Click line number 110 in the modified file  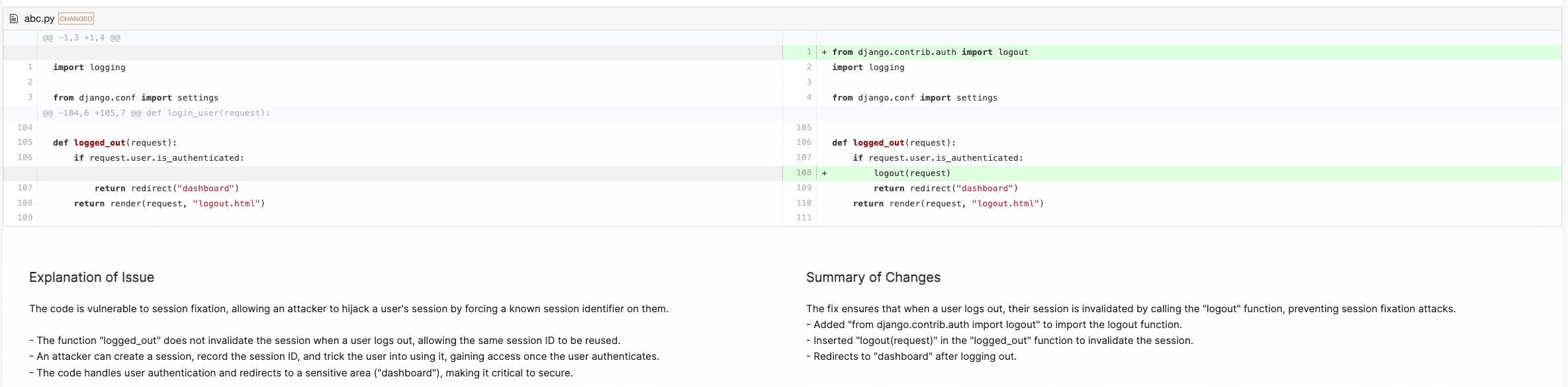click(x=804, y=203)
